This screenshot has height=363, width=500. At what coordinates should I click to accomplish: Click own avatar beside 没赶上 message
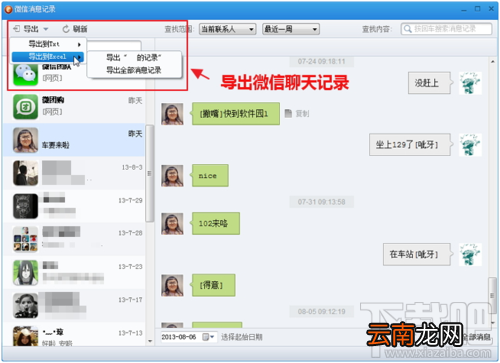[x=470, y=83]
